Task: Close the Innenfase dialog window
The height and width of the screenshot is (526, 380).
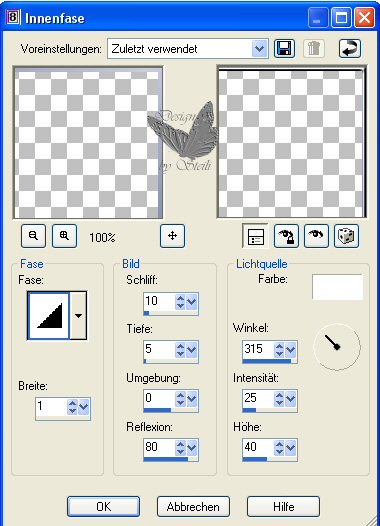Action: (365, 17)
